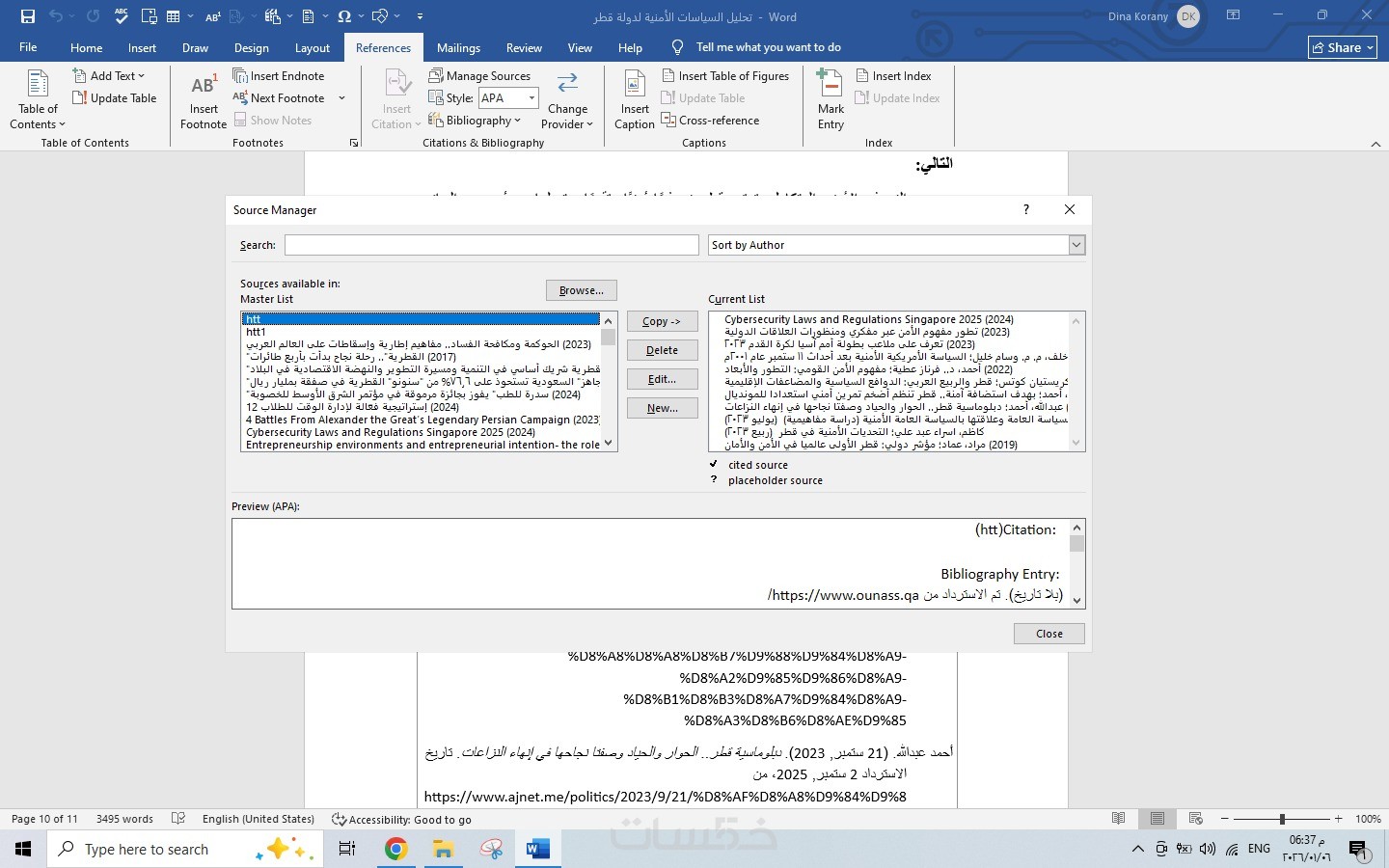
Task: Click Next Footnote button
Action: click(279, 97)
